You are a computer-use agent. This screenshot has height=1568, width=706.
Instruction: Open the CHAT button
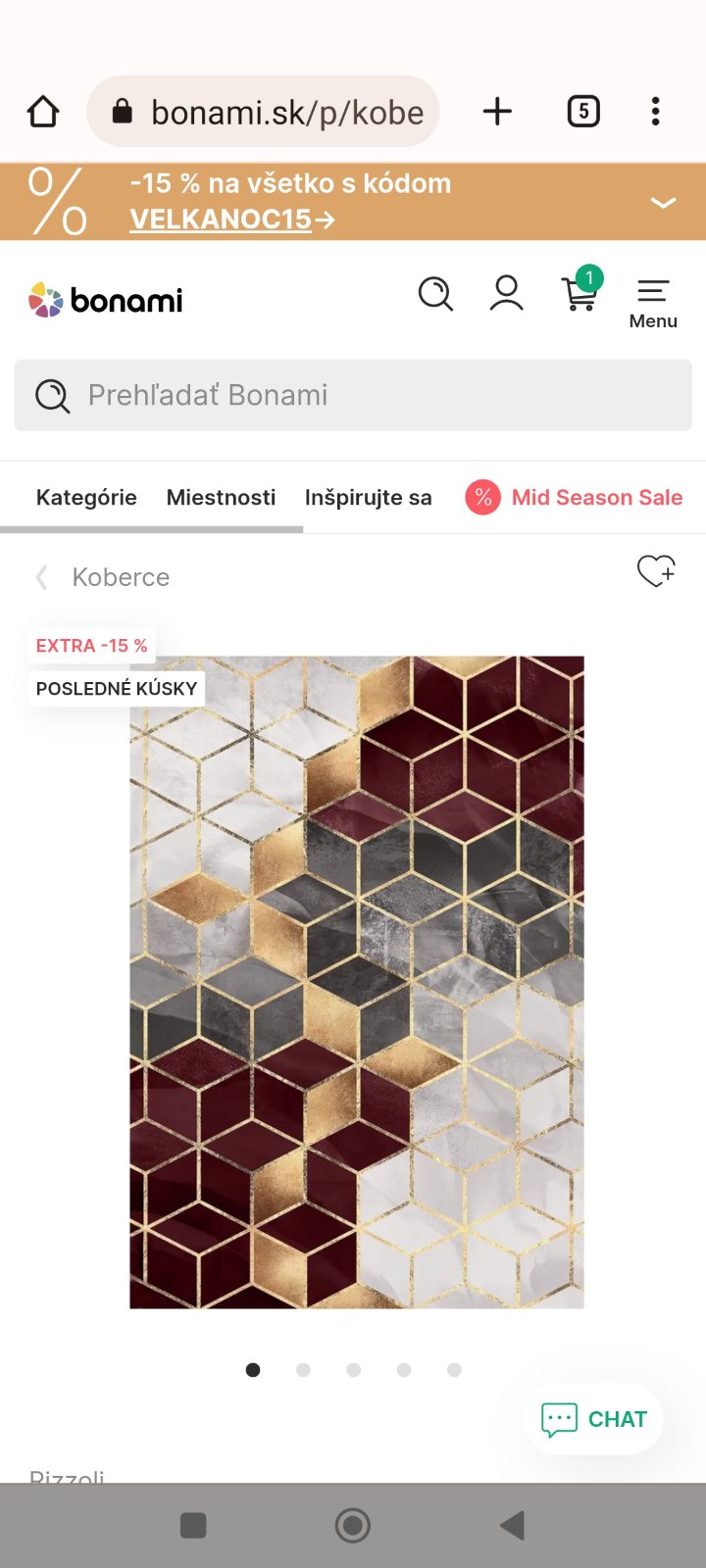click(x=593, y=1419)
